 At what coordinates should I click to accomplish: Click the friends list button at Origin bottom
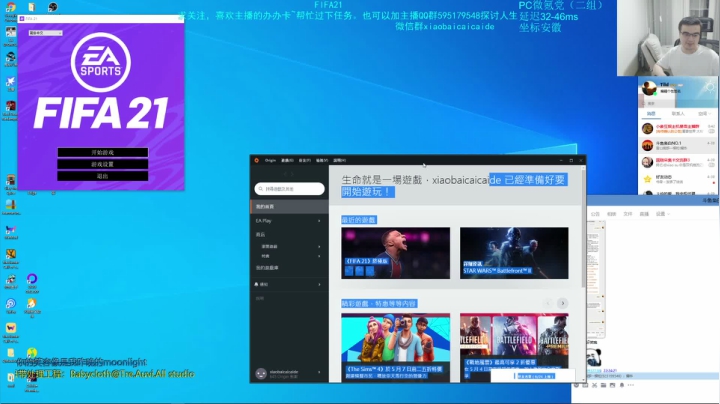(x=535, y=376)
